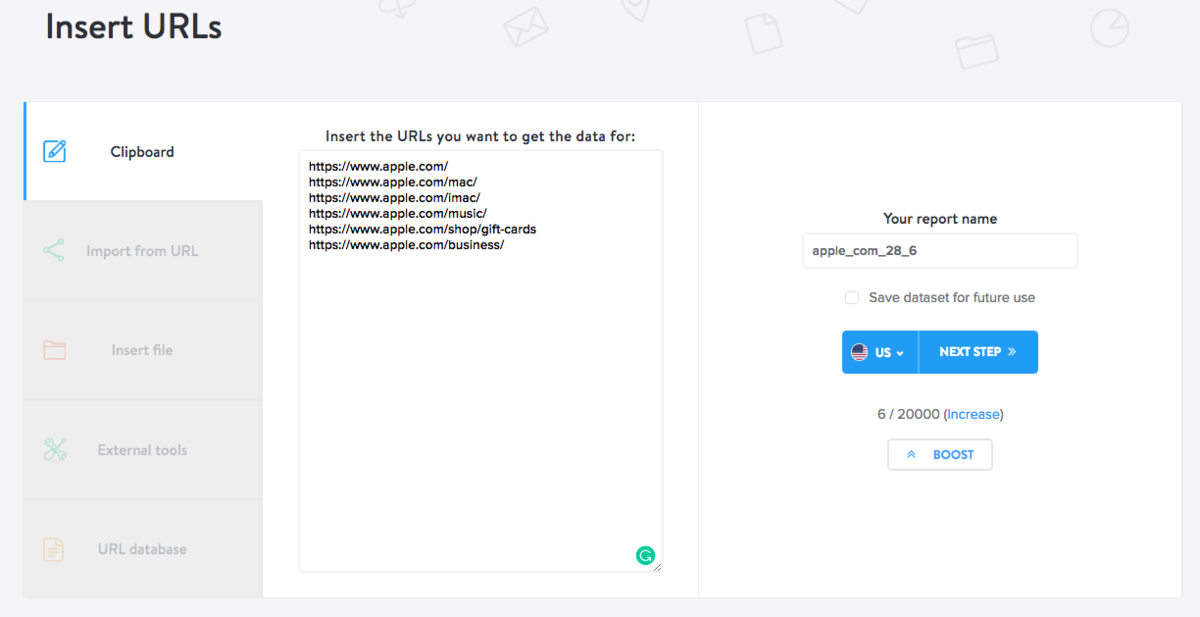Click the Insert file folder icon
This screenshot has height=617, width=1200.
(x=54, y=351)
